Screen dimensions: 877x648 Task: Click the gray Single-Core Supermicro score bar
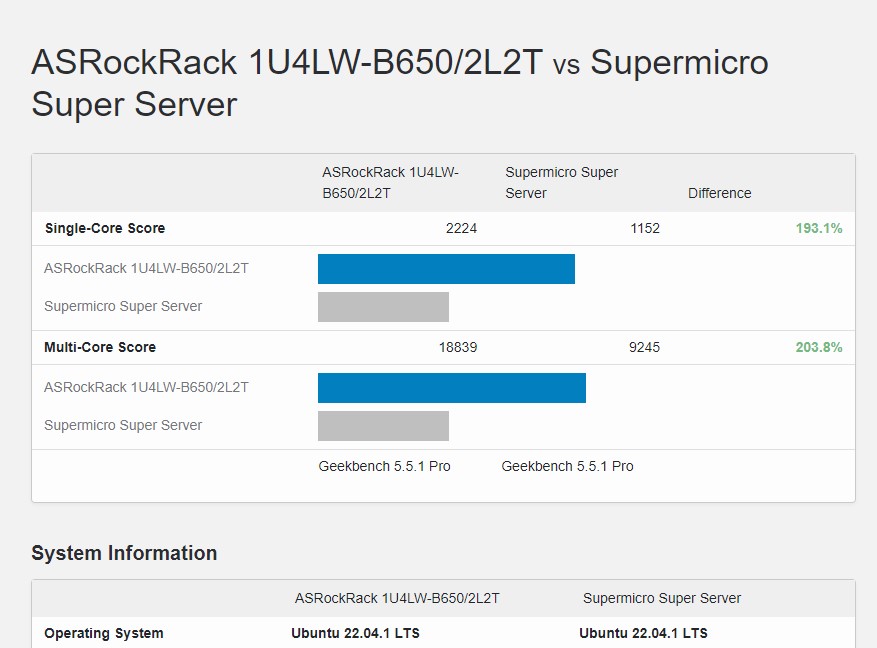(x=383, y=307)
